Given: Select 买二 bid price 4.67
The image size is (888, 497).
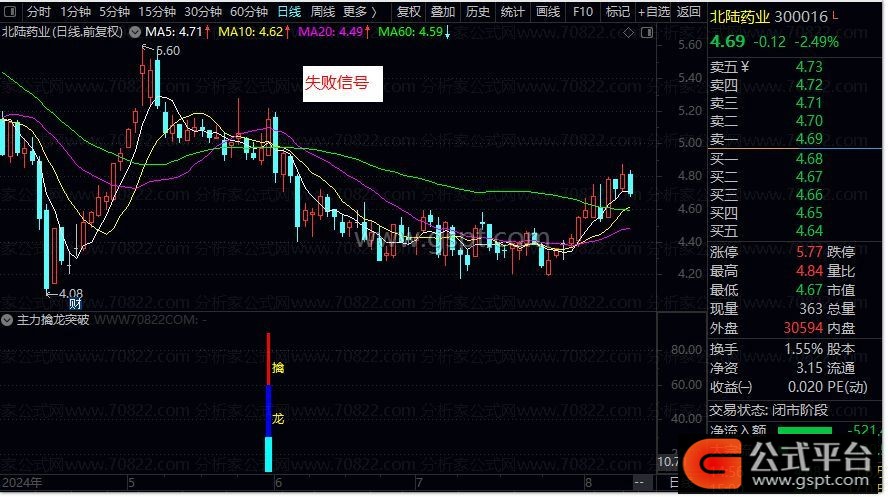Looking at the screenshot, I should point(809,177).
